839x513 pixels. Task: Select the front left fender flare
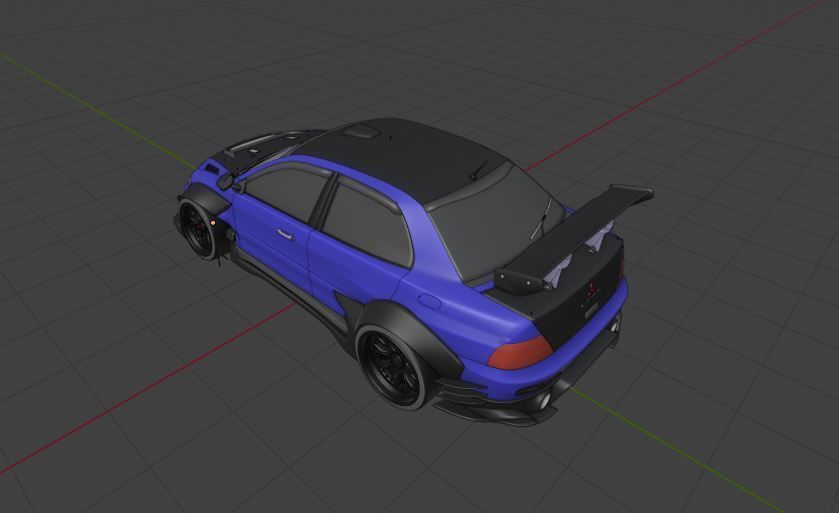coord(208,197)
